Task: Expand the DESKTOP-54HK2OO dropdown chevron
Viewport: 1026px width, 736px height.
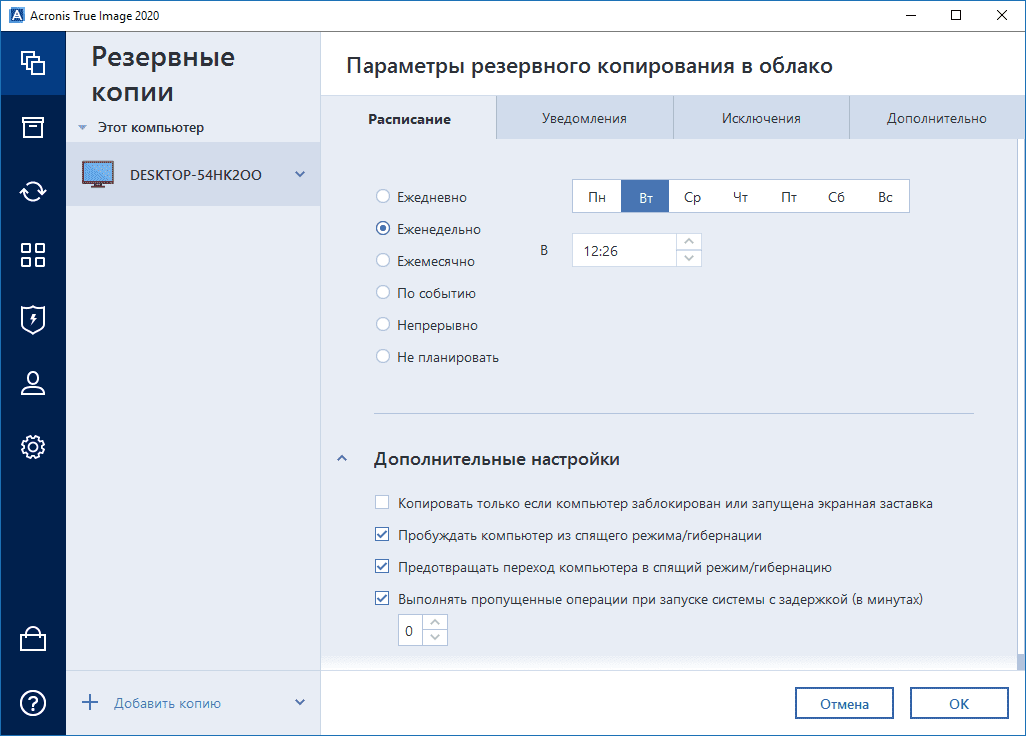Action: pyautogui.click(x=300, y=175)
